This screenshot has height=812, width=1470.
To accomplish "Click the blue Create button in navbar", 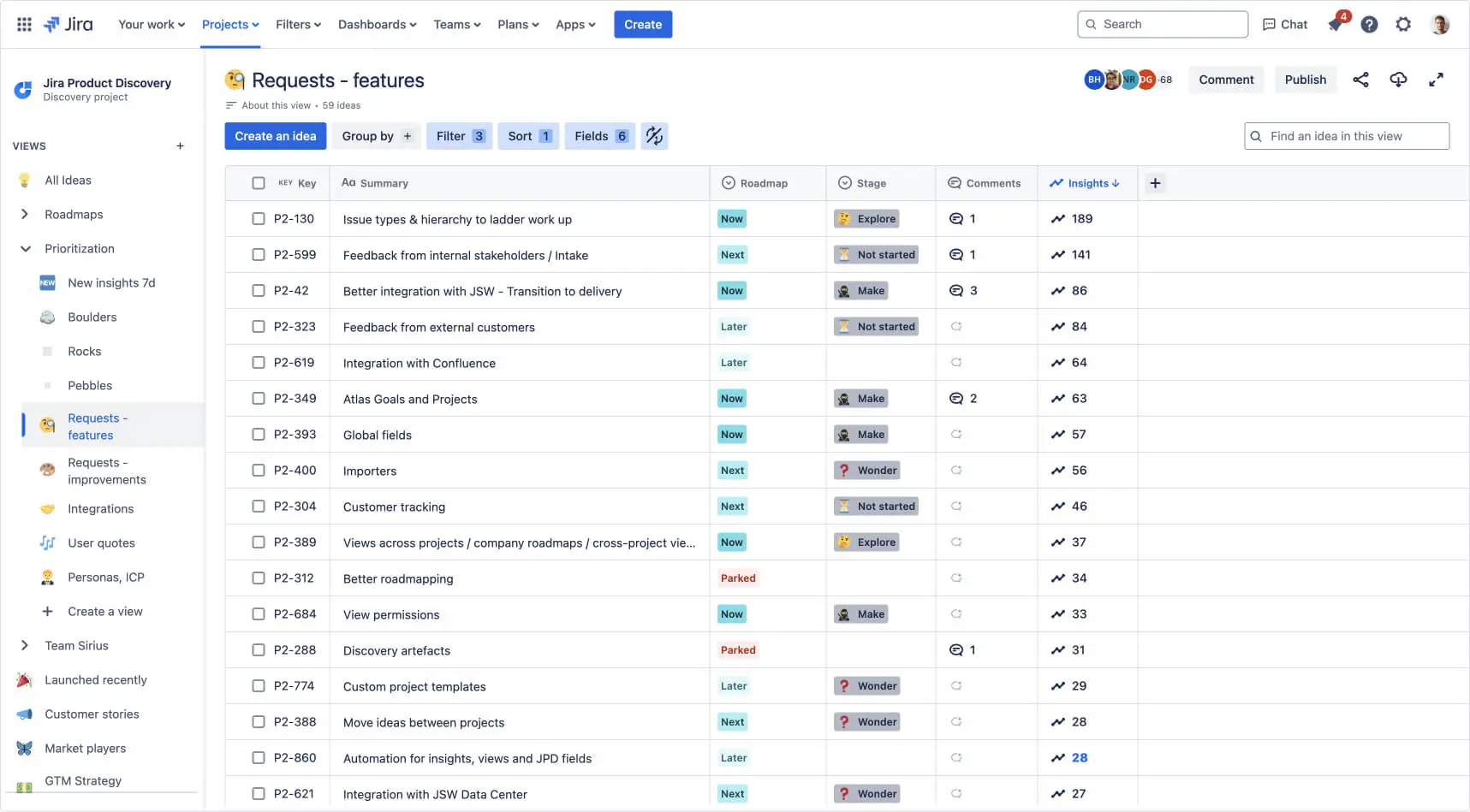I will 643,24.
